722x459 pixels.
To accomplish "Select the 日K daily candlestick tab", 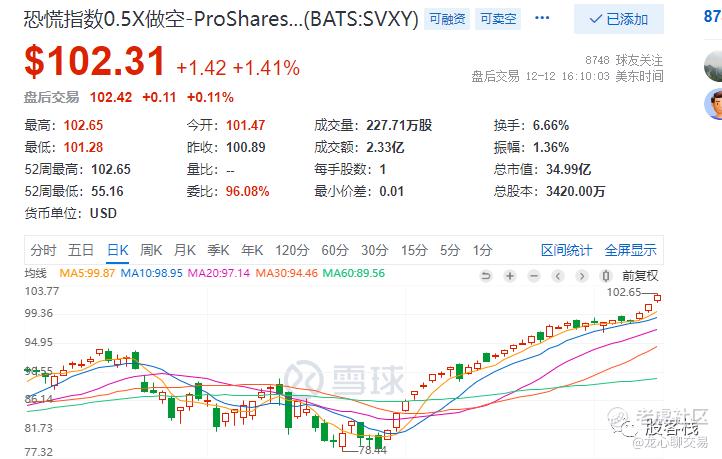I will pyautogui.click(x=117, y=250).
